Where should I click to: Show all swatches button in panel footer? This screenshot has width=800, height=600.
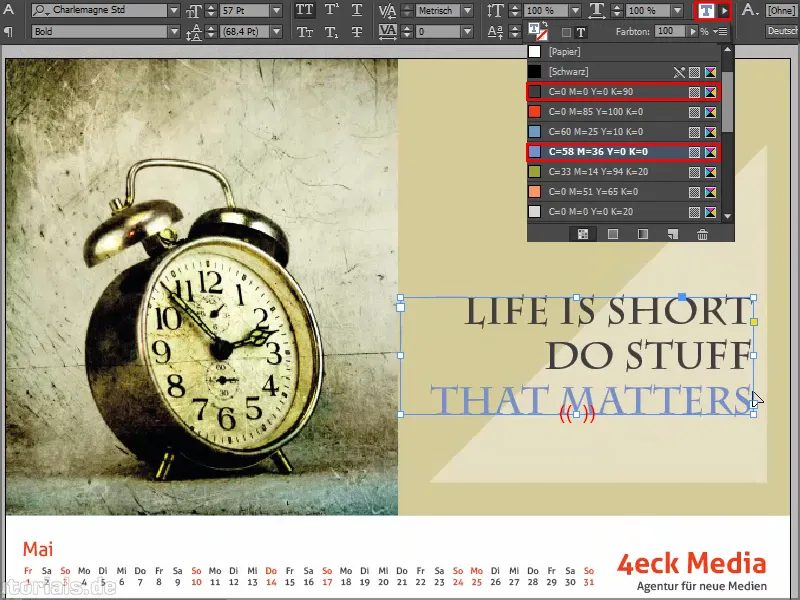[x=583, y=234]
